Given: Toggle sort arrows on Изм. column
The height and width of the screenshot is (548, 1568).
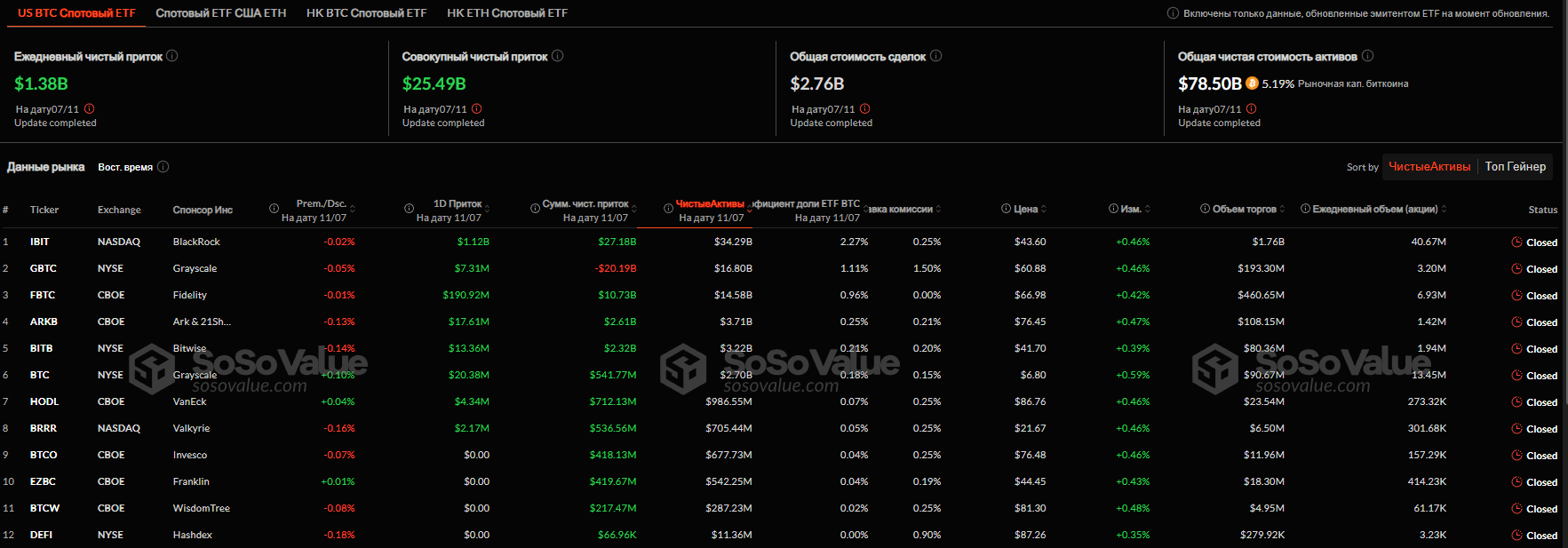Looking at the screenshot, I should point(1148,210).
